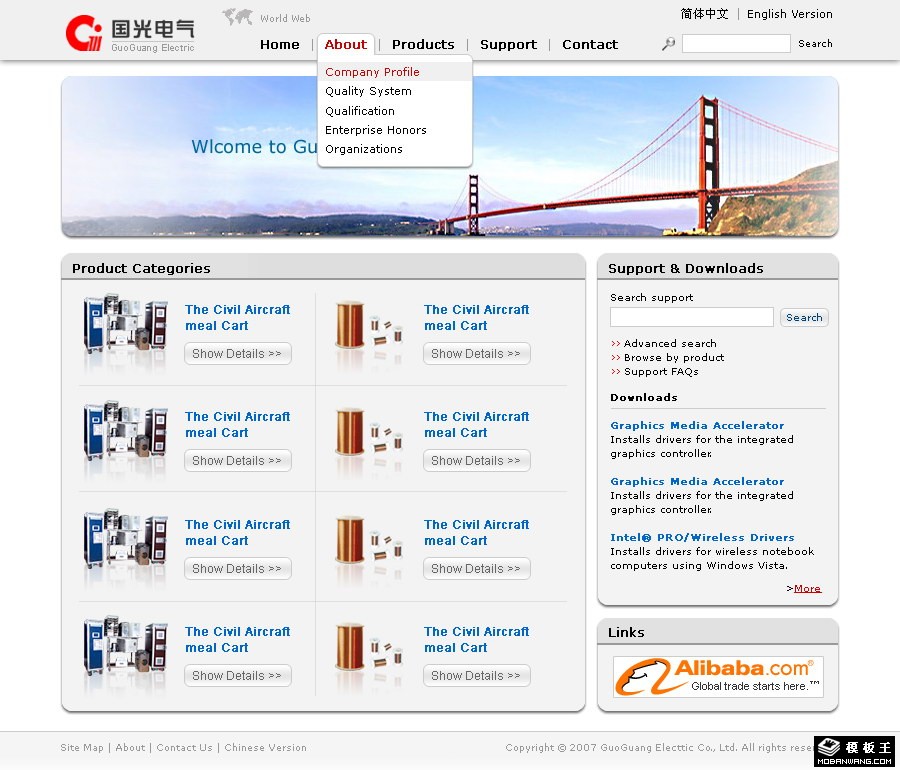This screenshot has height=770, width=900.
Task: Switch to 简体中文 language
Action: [704, 14]
